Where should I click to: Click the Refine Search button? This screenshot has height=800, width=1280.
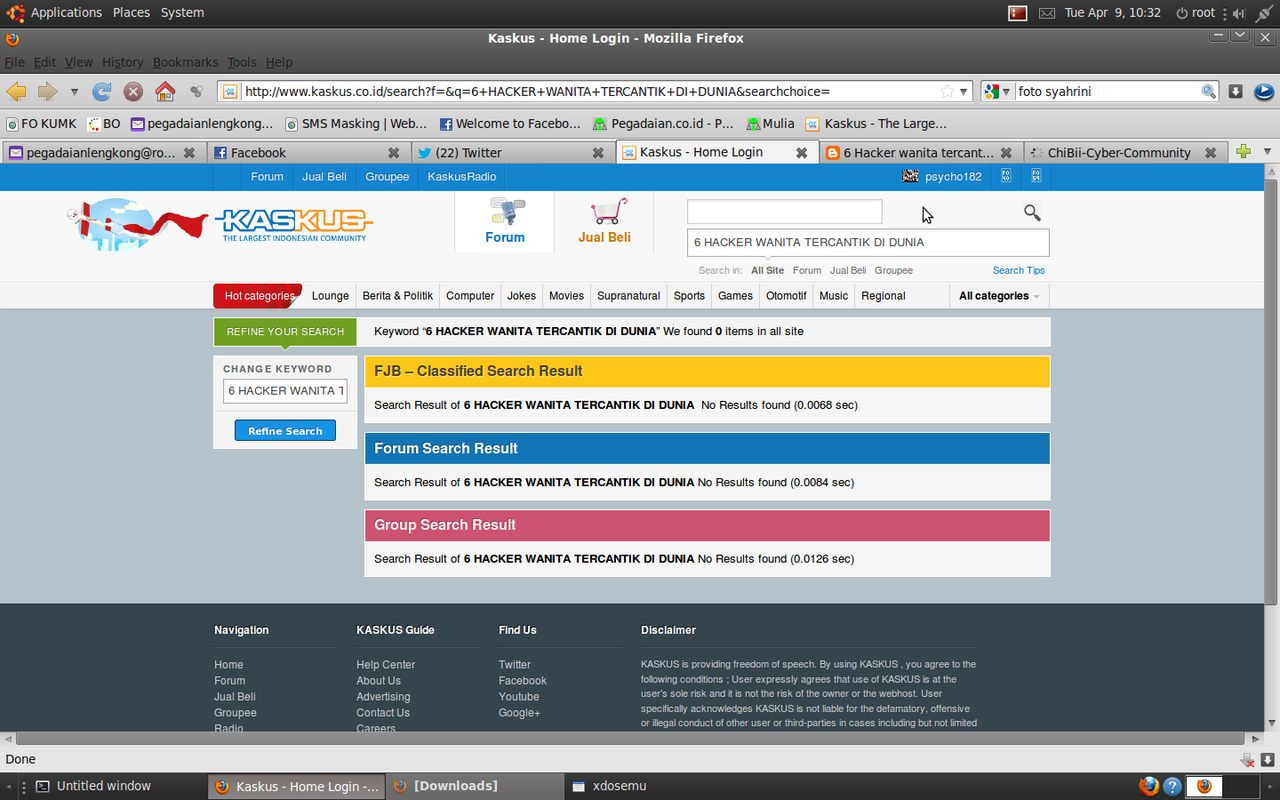[x=285, y=431]
